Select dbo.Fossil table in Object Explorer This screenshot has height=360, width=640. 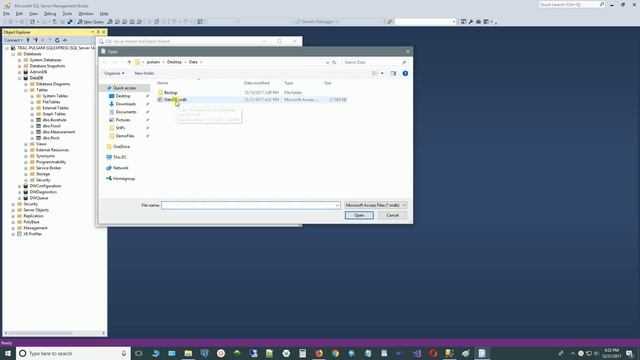51,126
